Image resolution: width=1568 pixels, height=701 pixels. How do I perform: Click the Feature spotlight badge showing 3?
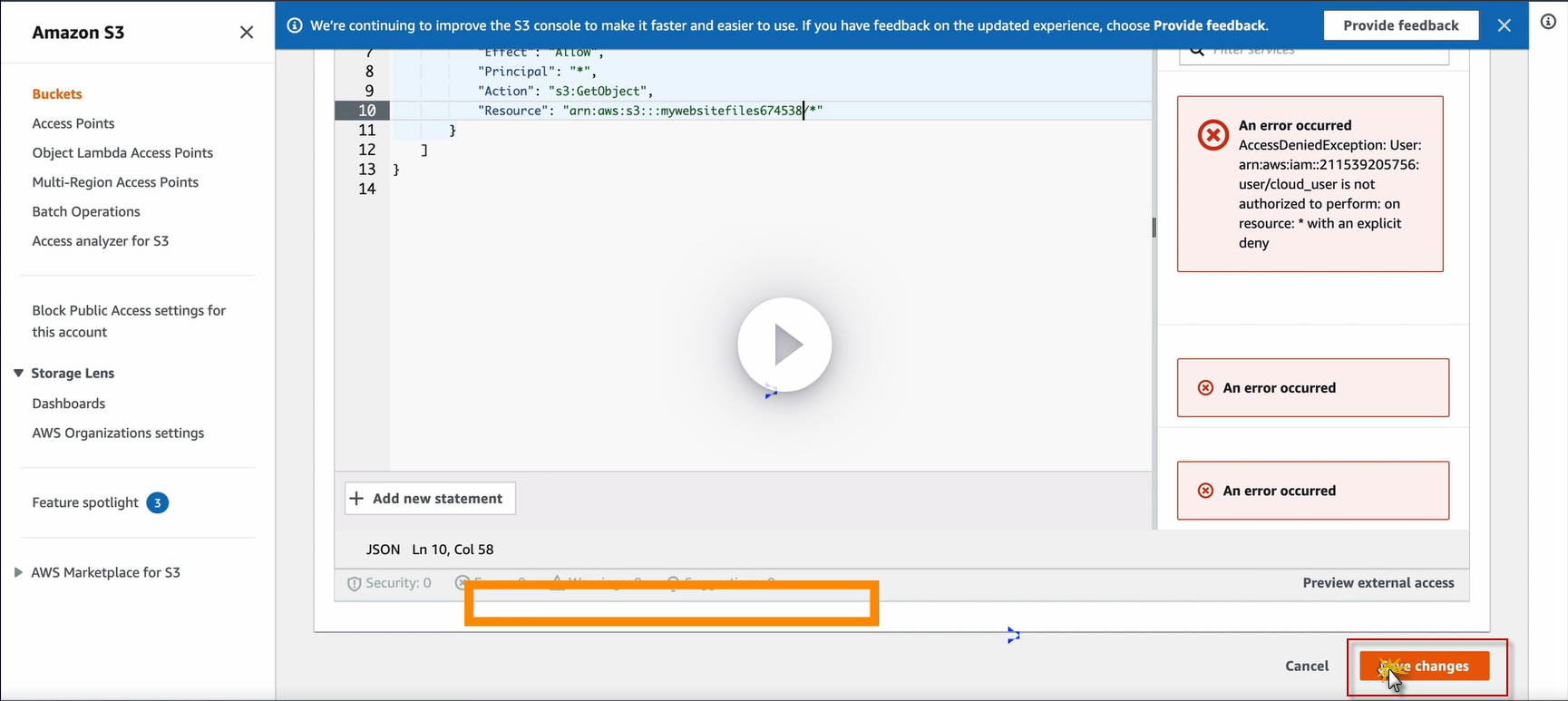(x=158, y=502)
